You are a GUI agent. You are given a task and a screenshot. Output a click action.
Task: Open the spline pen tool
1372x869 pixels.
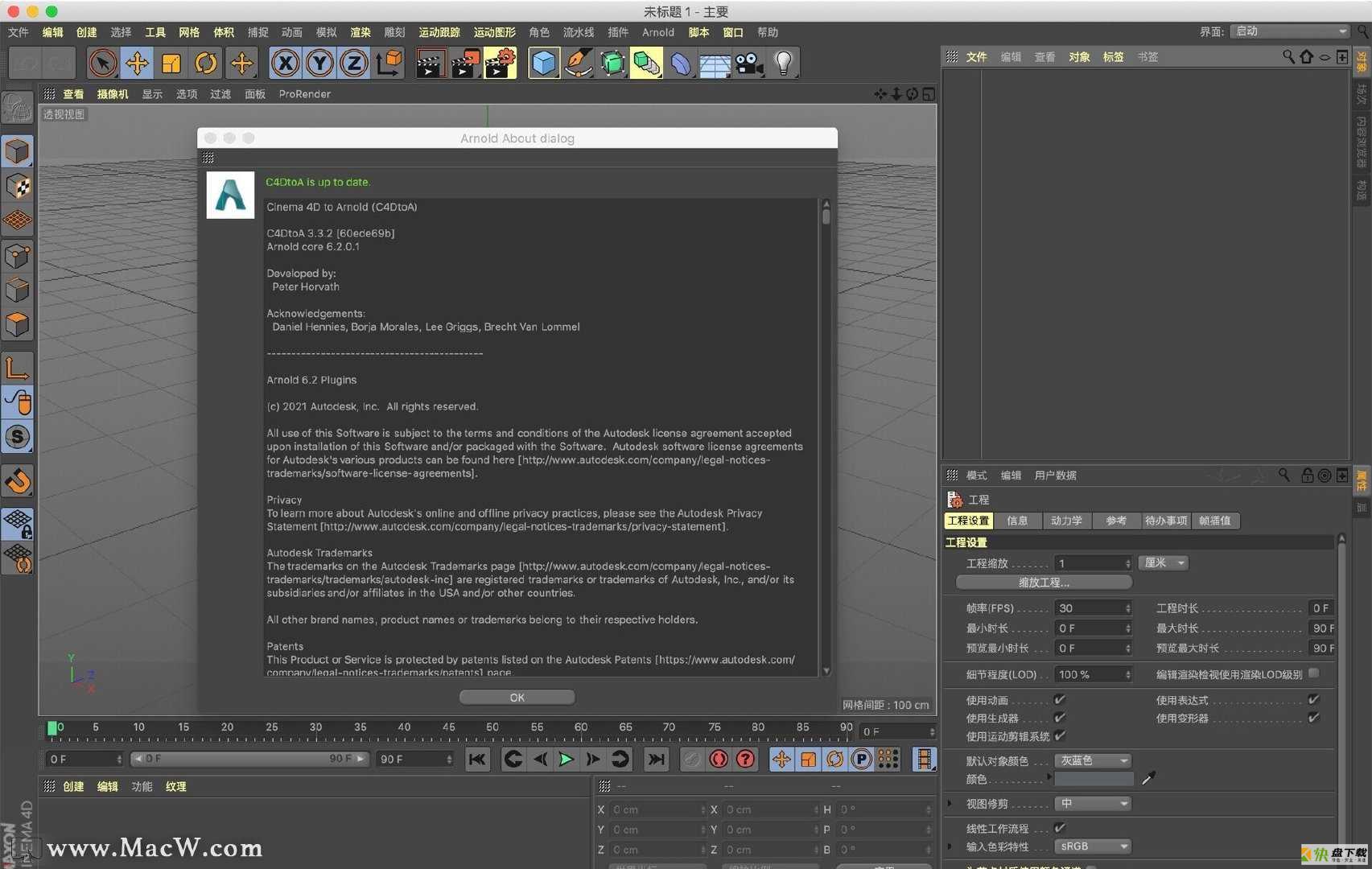pos(579,63)
